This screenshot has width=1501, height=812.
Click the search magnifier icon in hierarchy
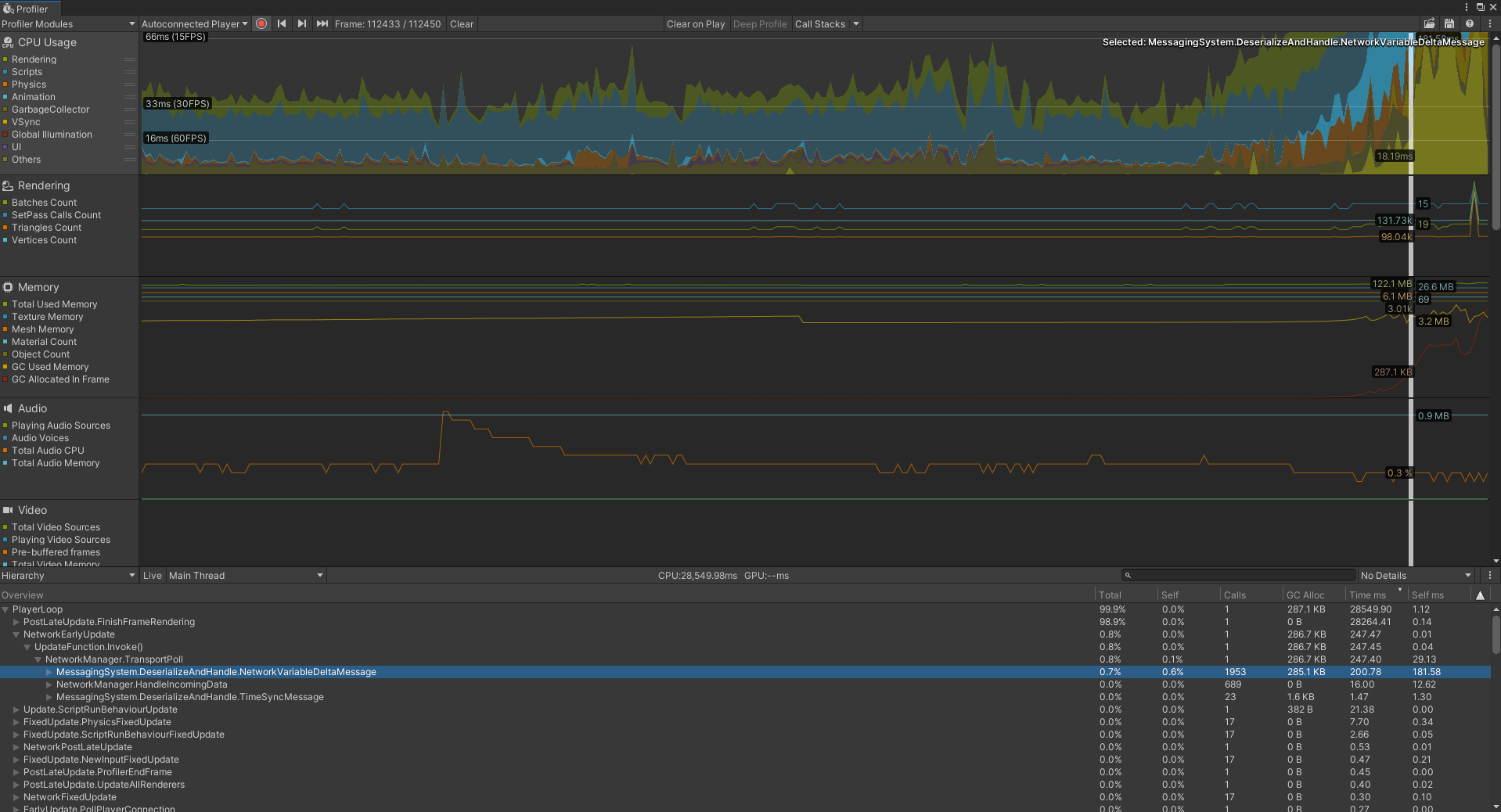click(1128, 576)
